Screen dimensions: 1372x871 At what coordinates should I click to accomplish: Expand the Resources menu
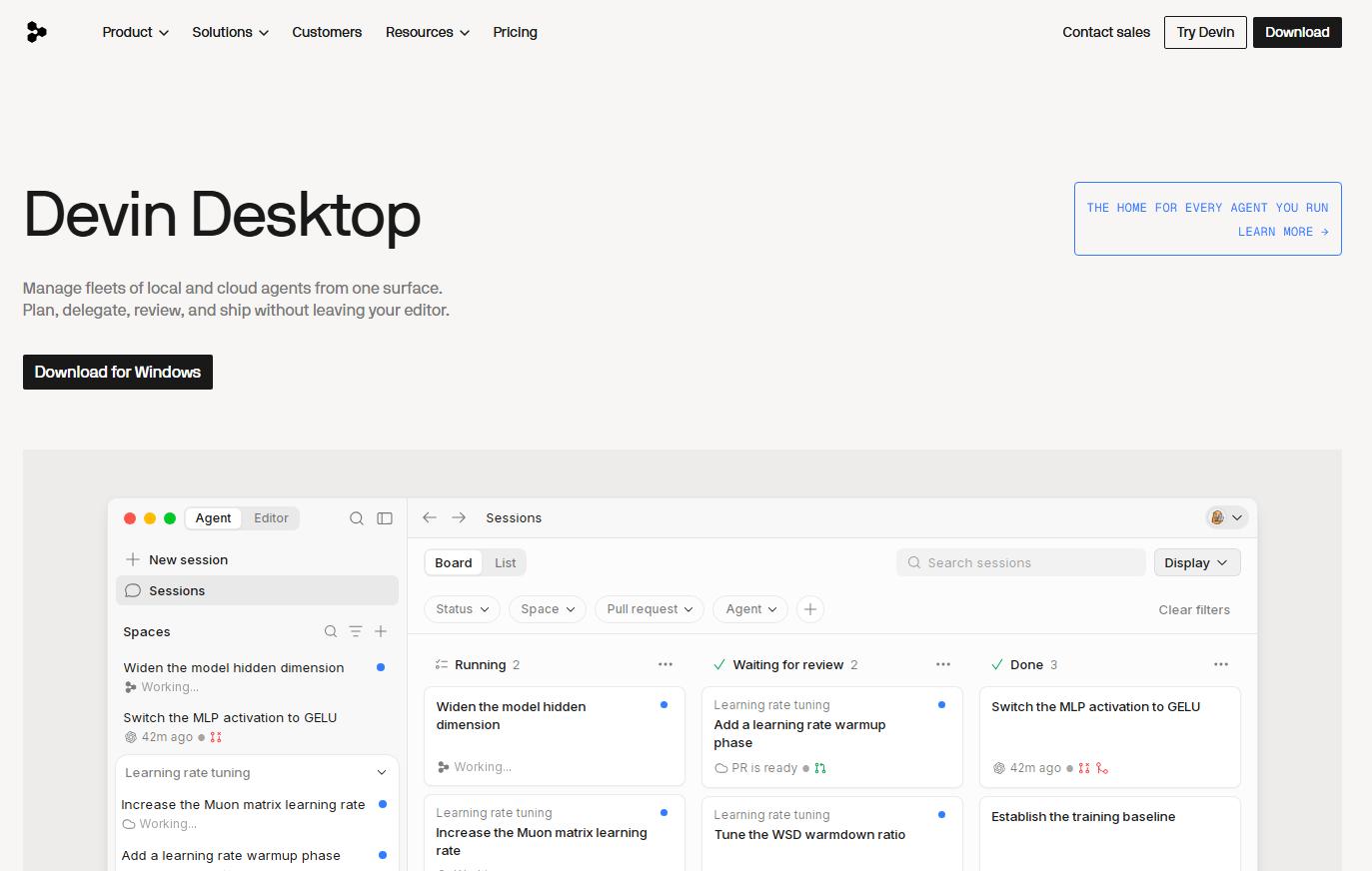pyautogui.click(x=427, y=32)
